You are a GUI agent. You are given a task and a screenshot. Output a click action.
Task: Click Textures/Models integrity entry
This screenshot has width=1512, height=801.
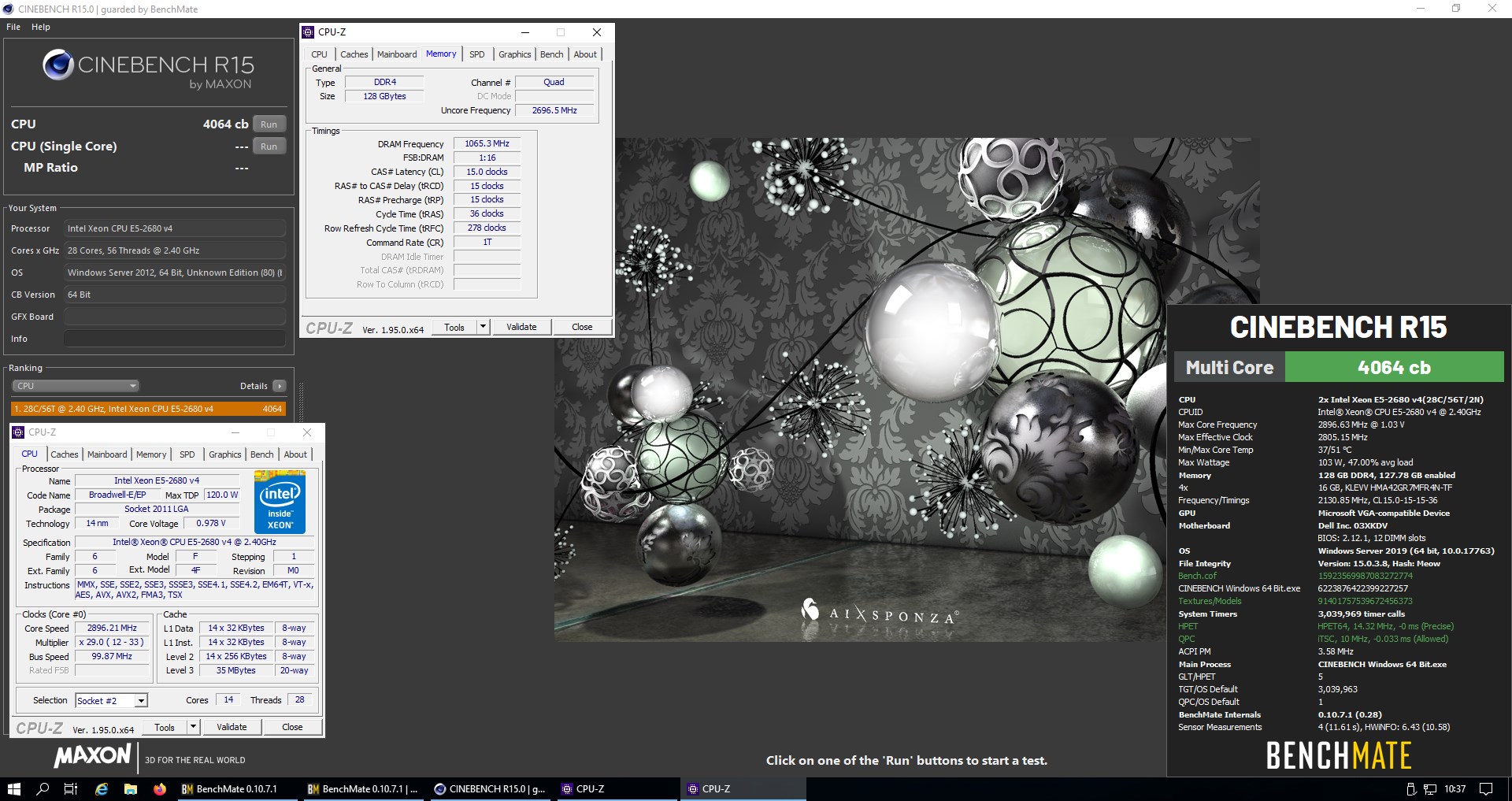(x=1210, y=601)
